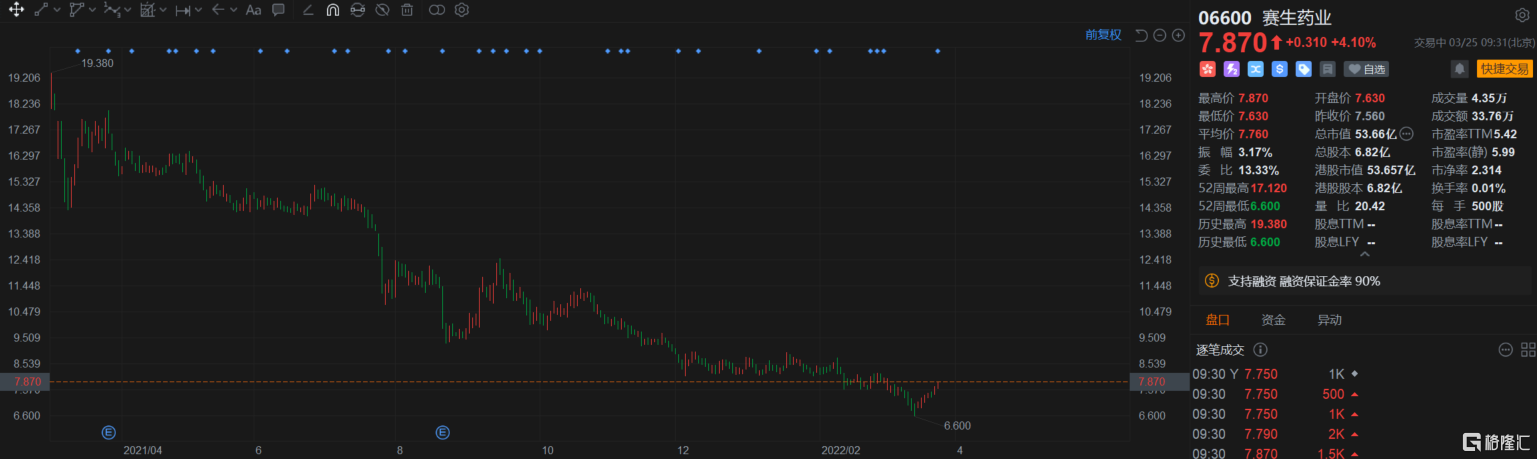Toggle lock drawings icon

(x=357, y=10)
